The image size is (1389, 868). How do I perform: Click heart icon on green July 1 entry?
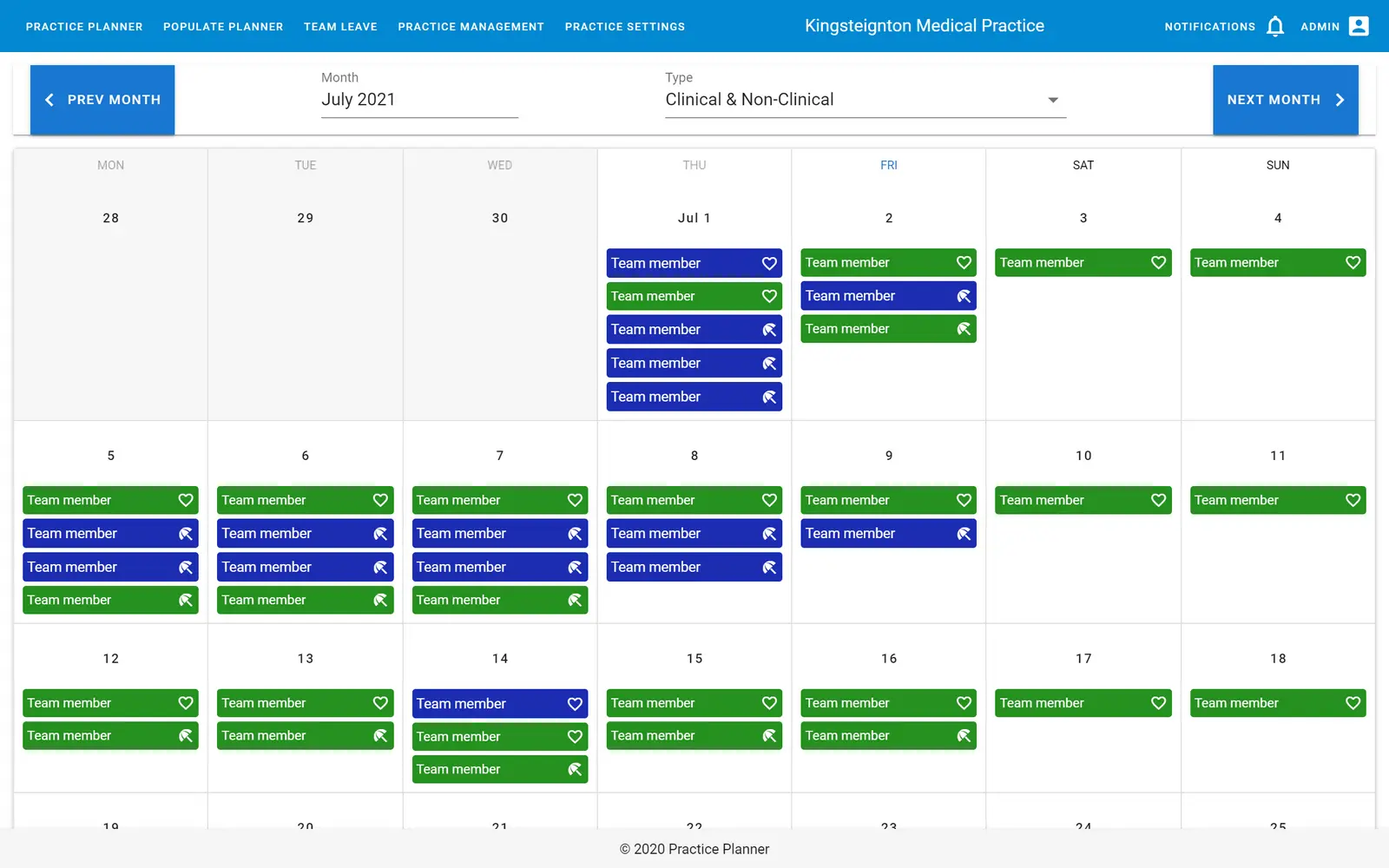(769, 296)
